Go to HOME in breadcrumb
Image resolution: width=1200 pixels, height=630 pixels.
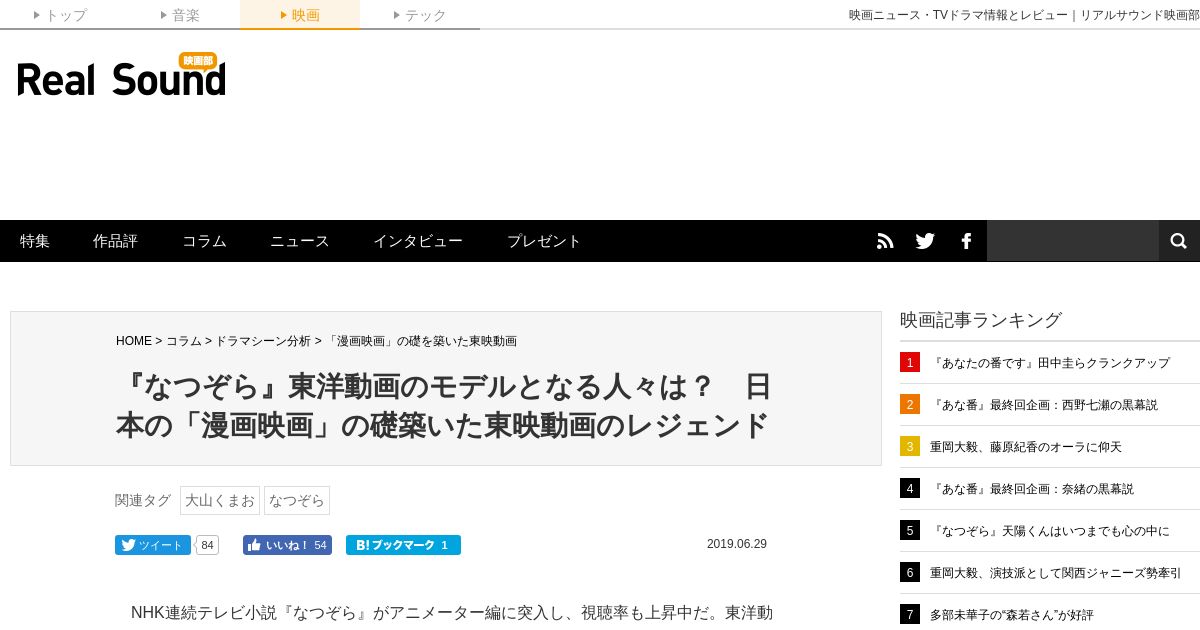tap(134, 341)
